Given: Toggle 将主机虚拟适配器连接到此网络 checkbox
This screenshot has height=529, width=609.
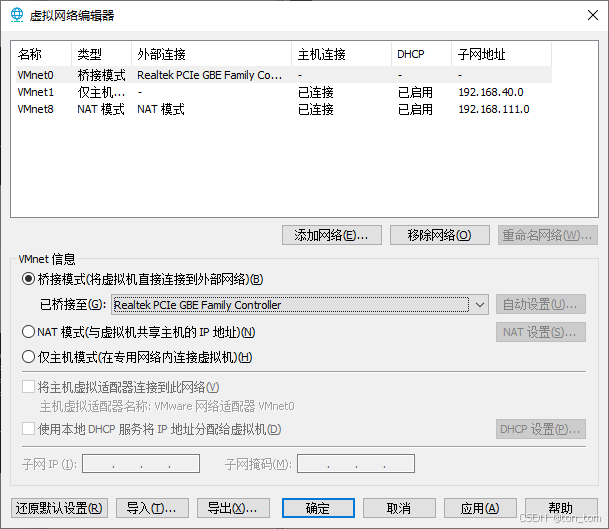Looking at the screenshot, I should (x=28, y=387).
